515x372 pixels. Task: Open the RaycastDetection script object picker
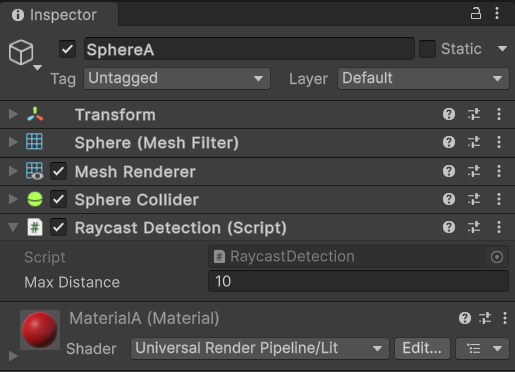click(x=497, y=257)
